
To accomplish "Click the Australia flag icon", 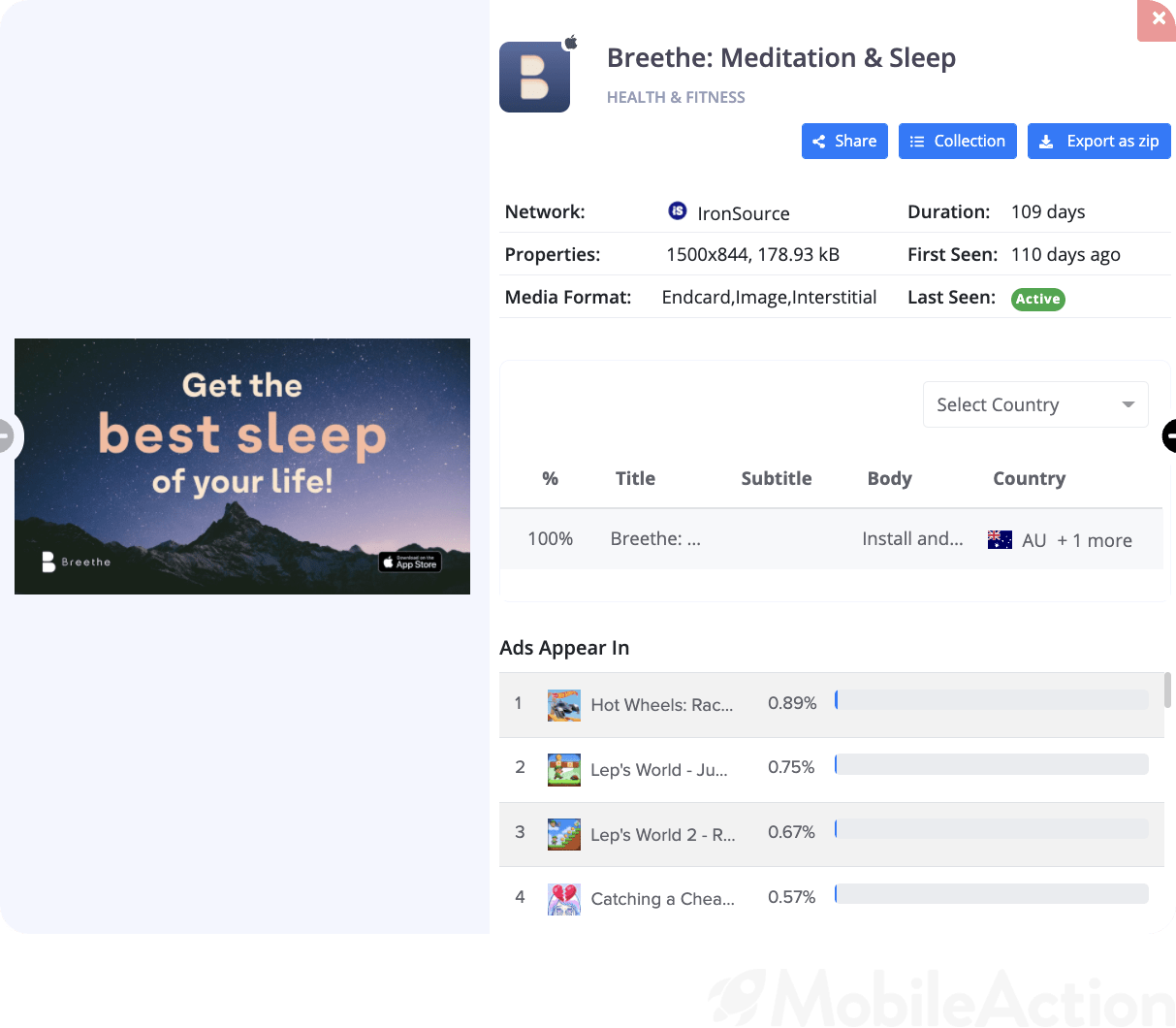I will coord(1000,540).
